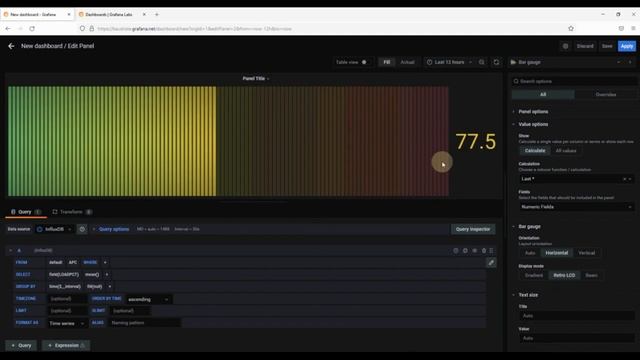Open the order by time ascending dropdown
Image resolution: width=640 pixels, height=360 pixels.
(149, 300)
